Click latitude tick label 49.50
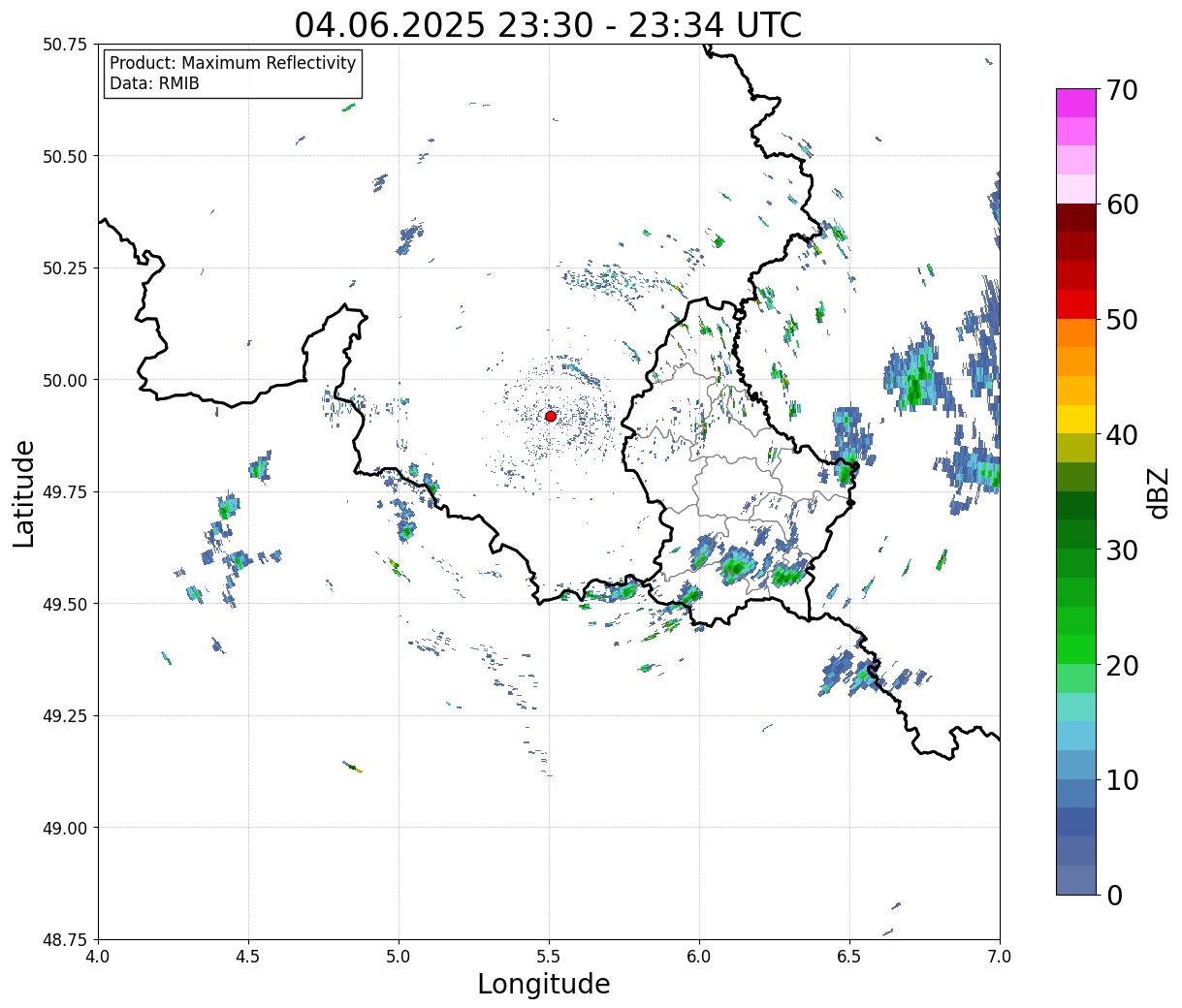Image resolution: width=1182 pixels, height=1008 pixels. point(65,604)
